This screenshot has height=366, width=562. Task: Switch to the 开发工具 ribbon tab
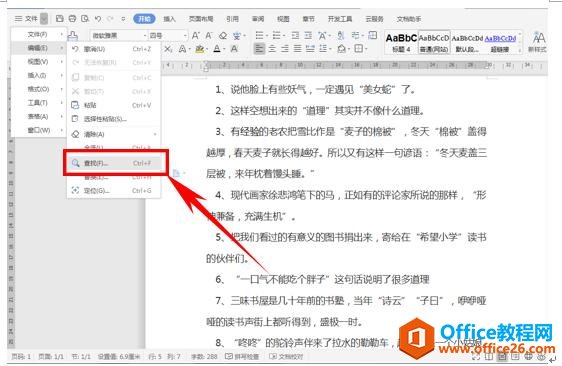click(340, 19)
